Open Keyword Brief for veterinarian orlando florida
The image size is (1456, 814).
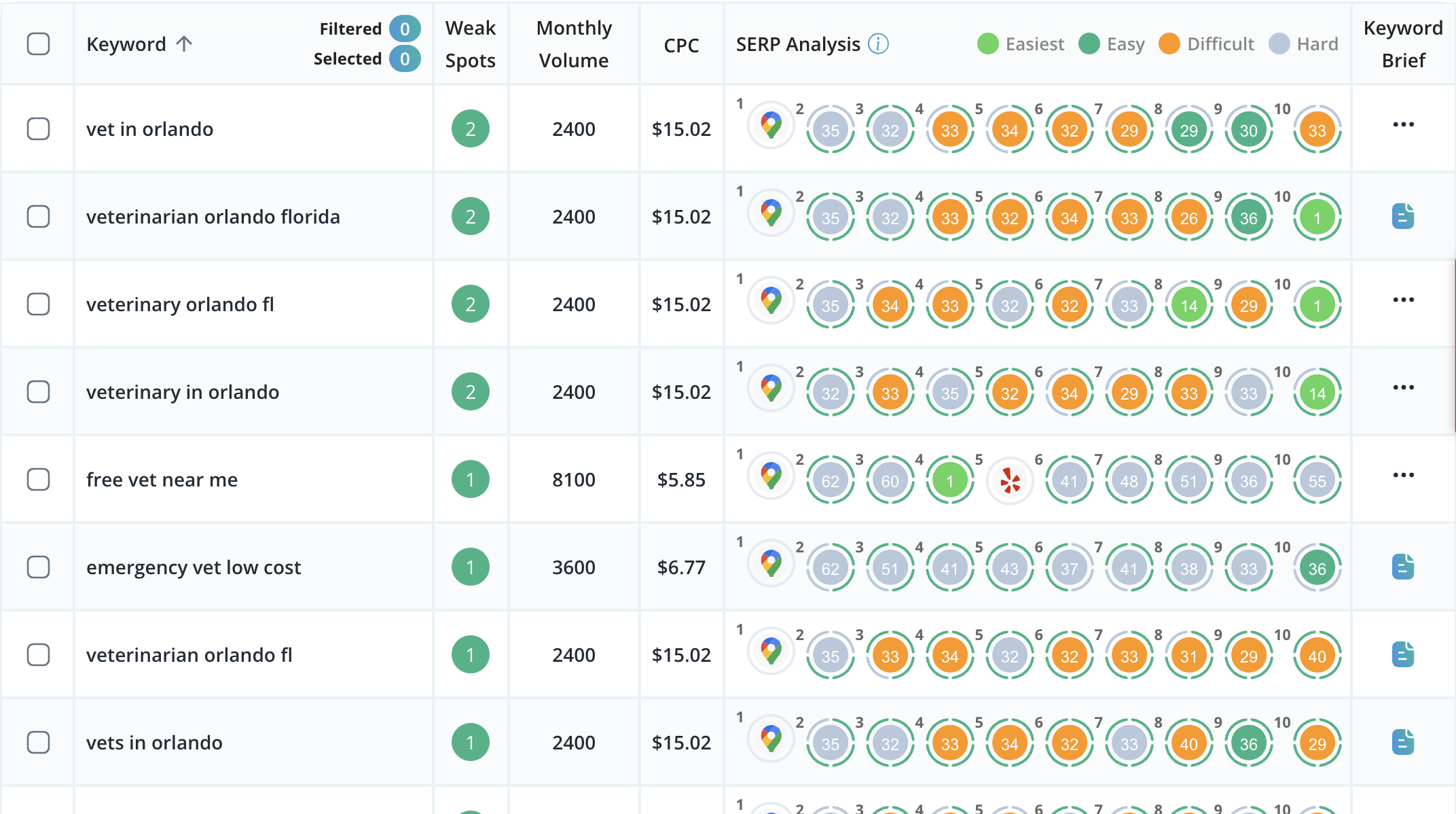pos(1403,216)
